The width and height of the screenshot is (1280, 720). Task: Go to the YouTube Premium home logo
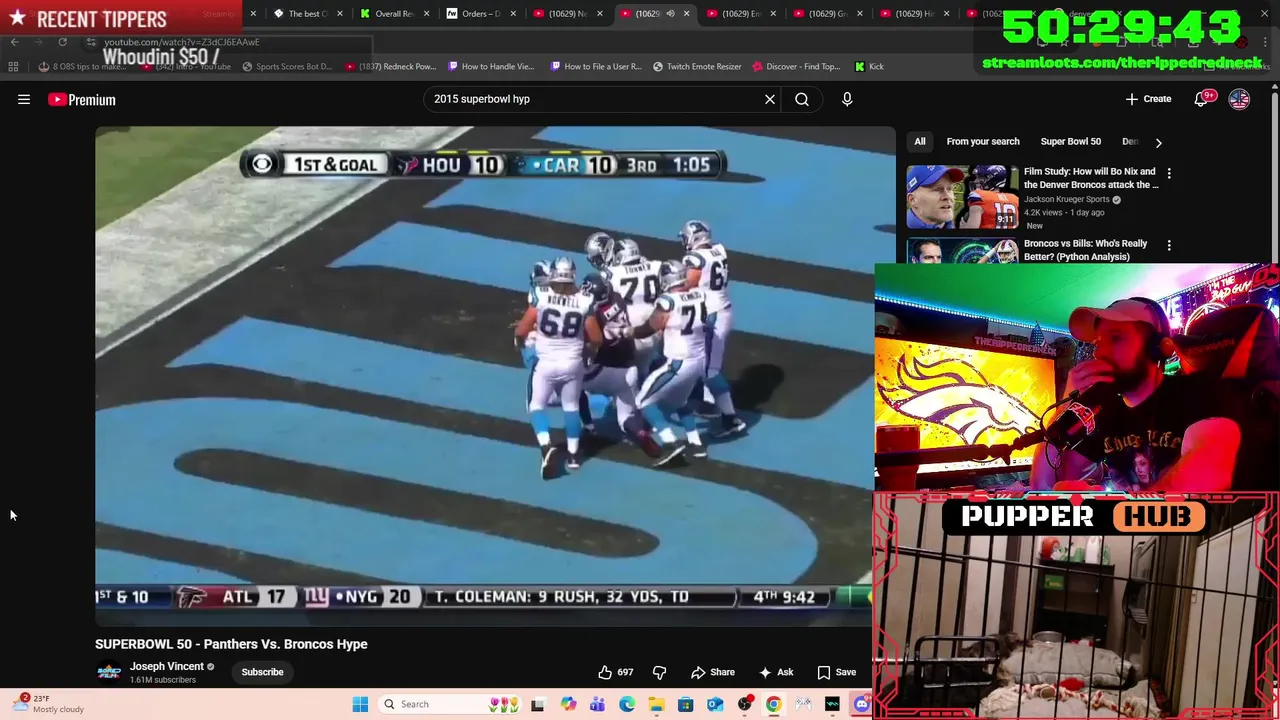point(82,99)
